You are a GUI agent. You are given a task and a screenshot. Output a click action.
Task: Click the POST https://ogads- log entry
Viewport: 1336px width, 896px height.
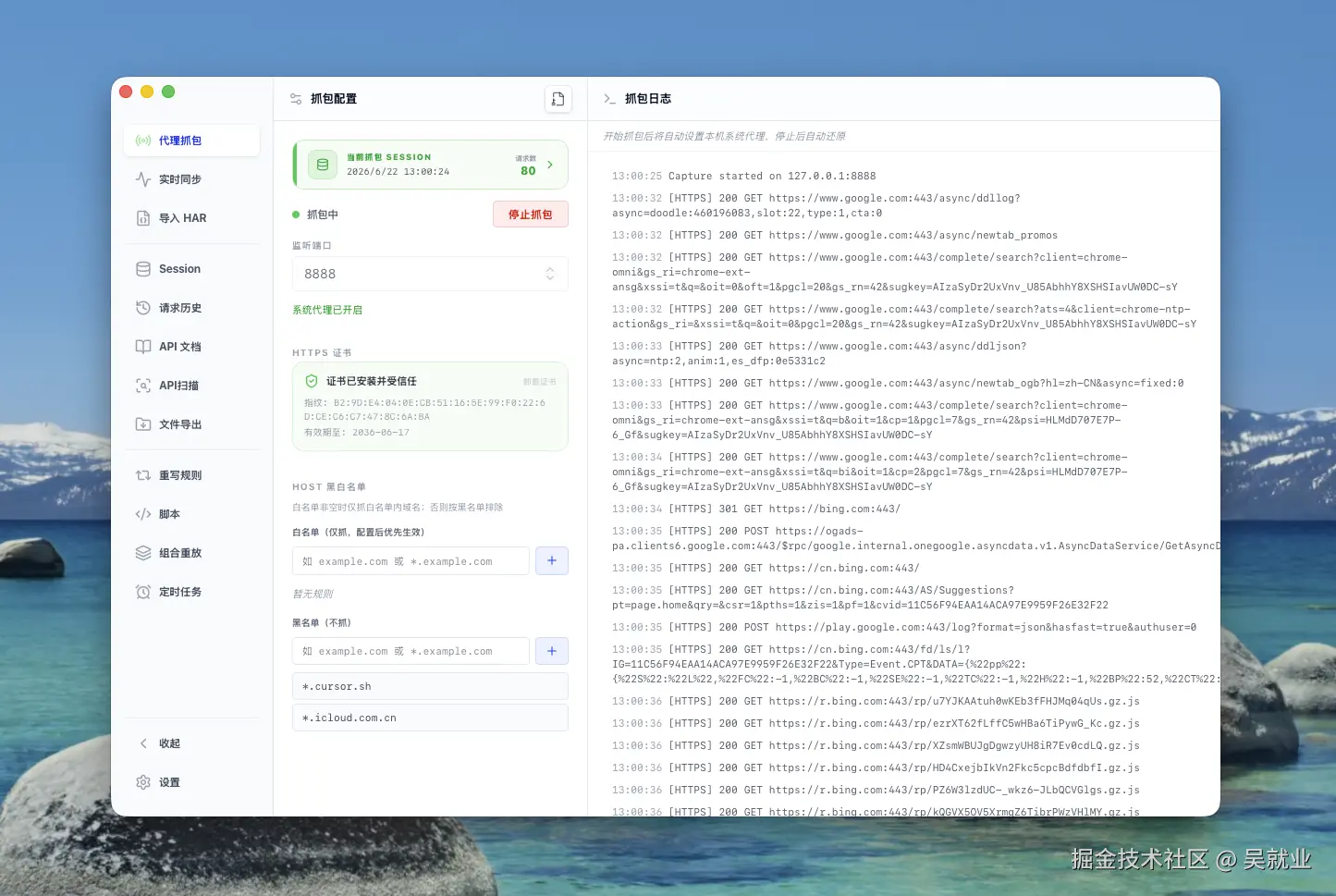[916, 538]
